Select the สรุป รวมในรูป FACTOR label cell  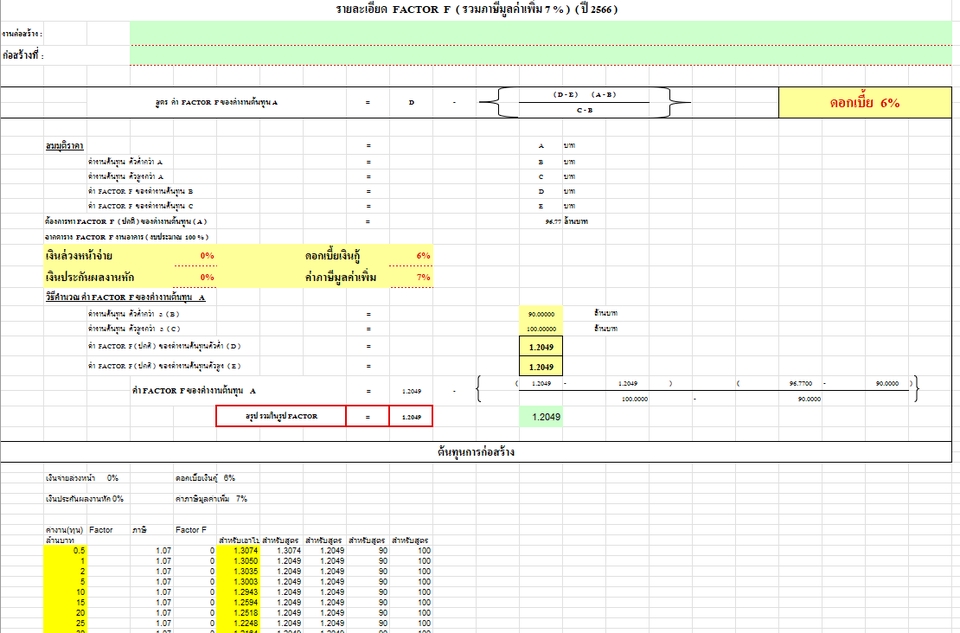(x=280, y=416)
